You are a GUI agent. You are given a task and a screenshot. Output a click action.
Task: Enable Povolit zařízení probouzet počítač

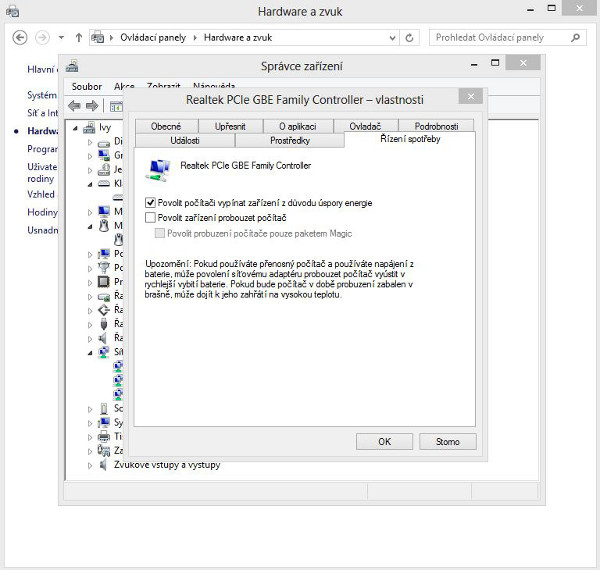[x=150, y=218]
